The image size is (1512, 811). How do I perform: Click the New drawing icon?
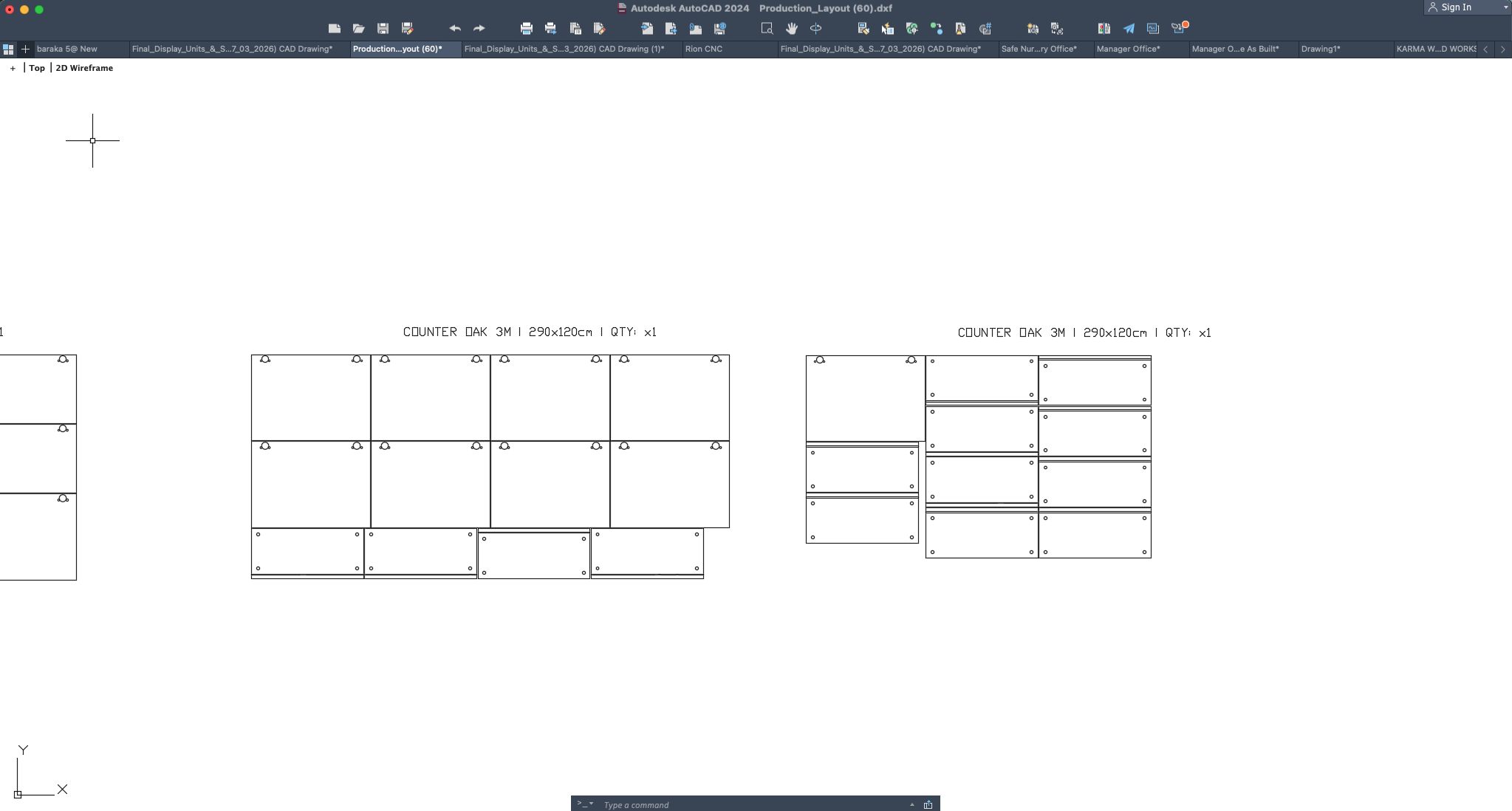tap(334, 29)
